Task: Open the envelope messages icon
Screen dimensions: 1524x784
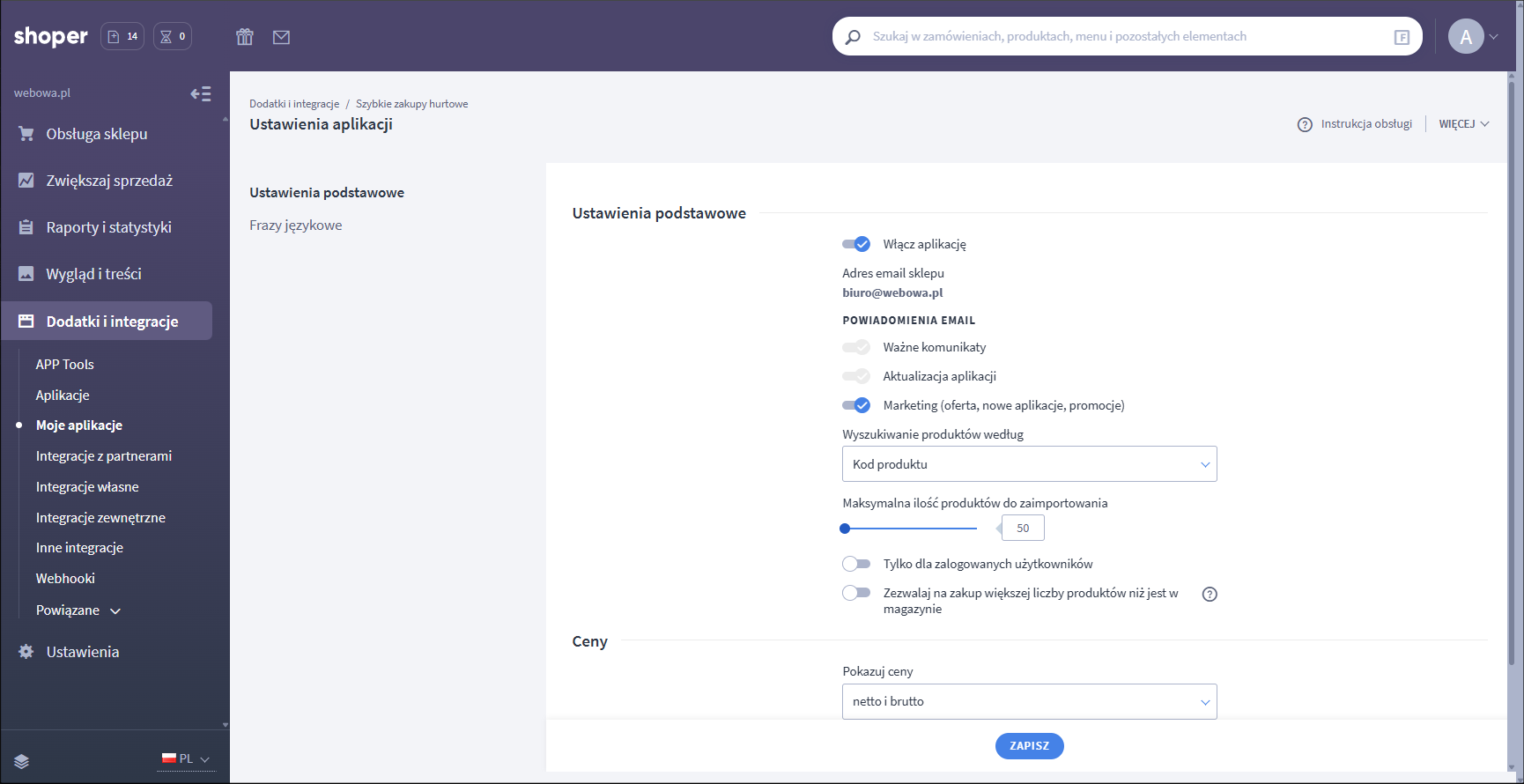Action: [281, 37]
